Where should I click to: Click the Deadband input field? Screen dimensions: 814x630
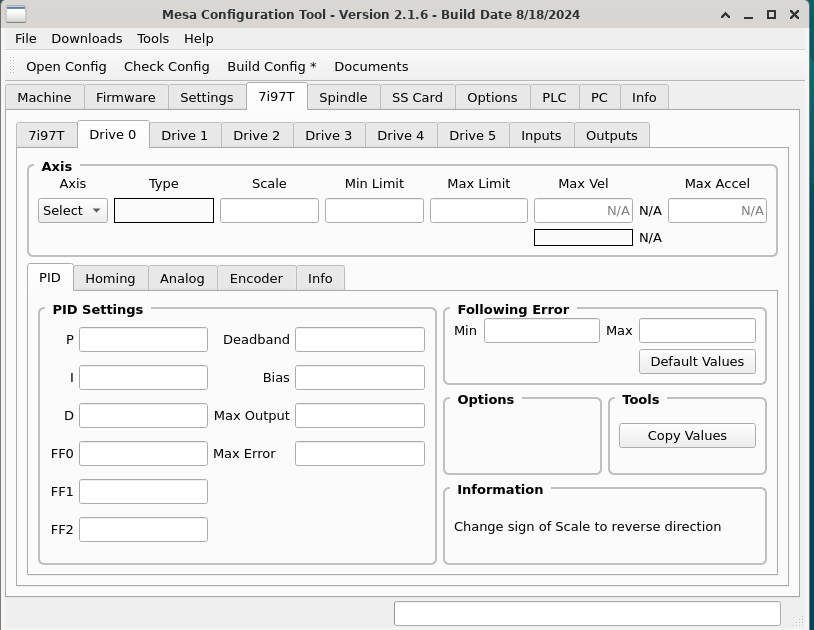tap(360, 339)
